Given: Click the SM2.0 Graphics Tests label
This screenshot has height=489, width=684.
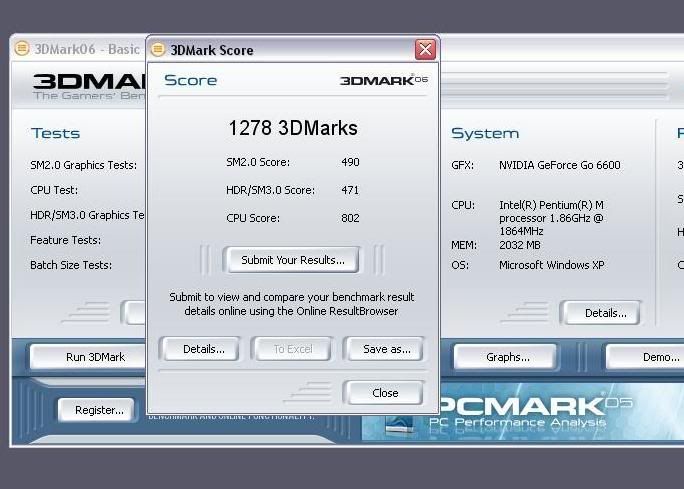Looking at the screenshot, I should pyautogui.click(x=83, y=165).
